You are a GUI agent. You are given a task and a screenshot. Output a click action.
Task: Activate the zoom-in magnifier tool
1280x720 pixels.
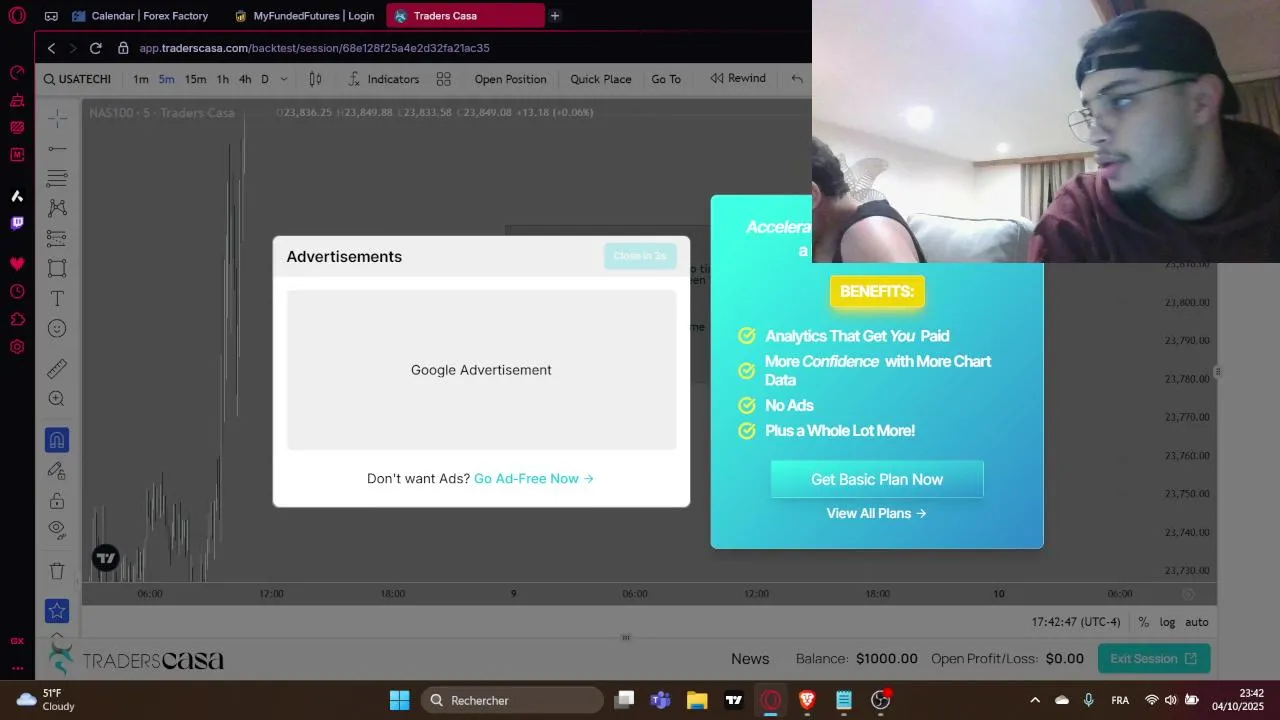tap(57, 399)
